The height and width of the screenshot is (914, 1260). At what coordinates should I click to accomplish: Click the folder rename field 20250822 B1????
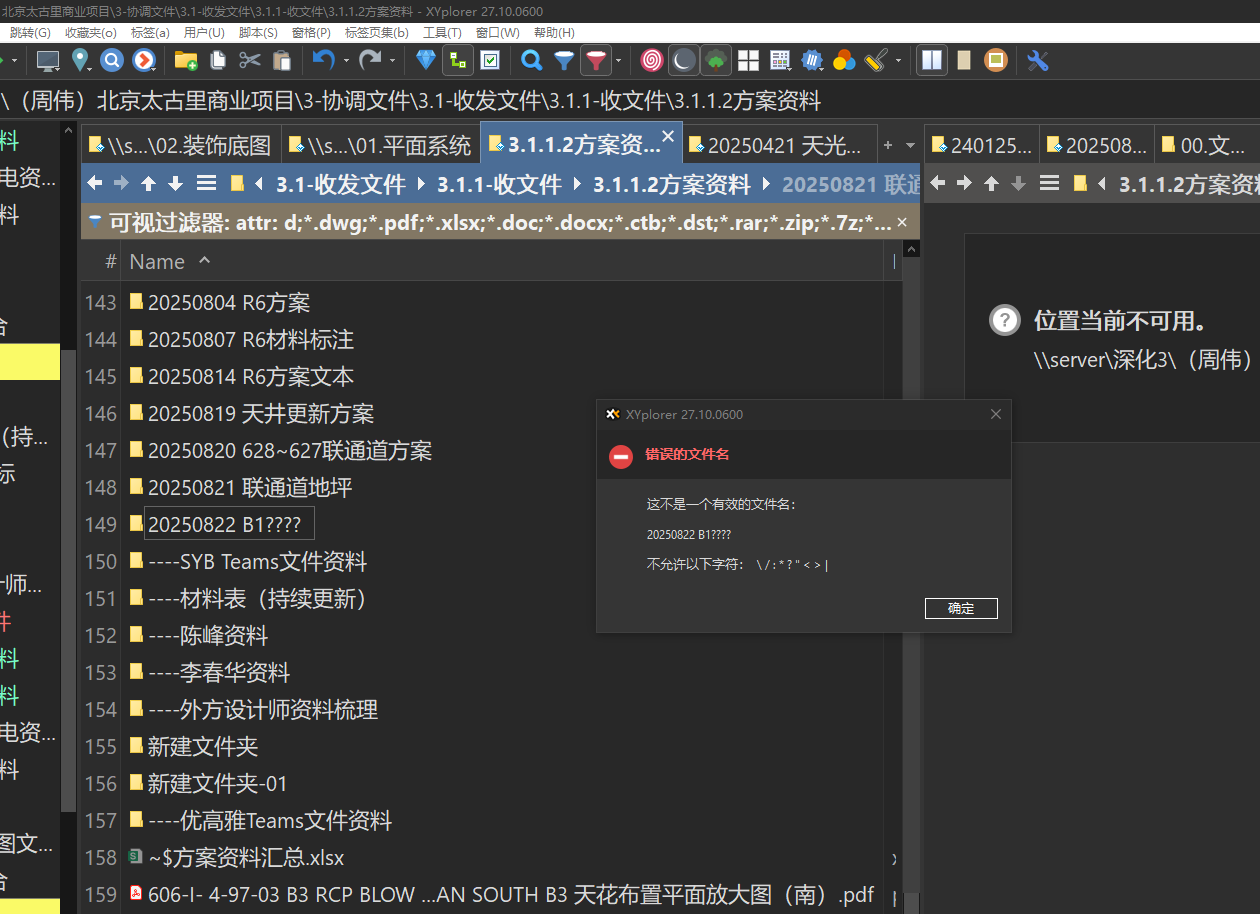[229, 524]
